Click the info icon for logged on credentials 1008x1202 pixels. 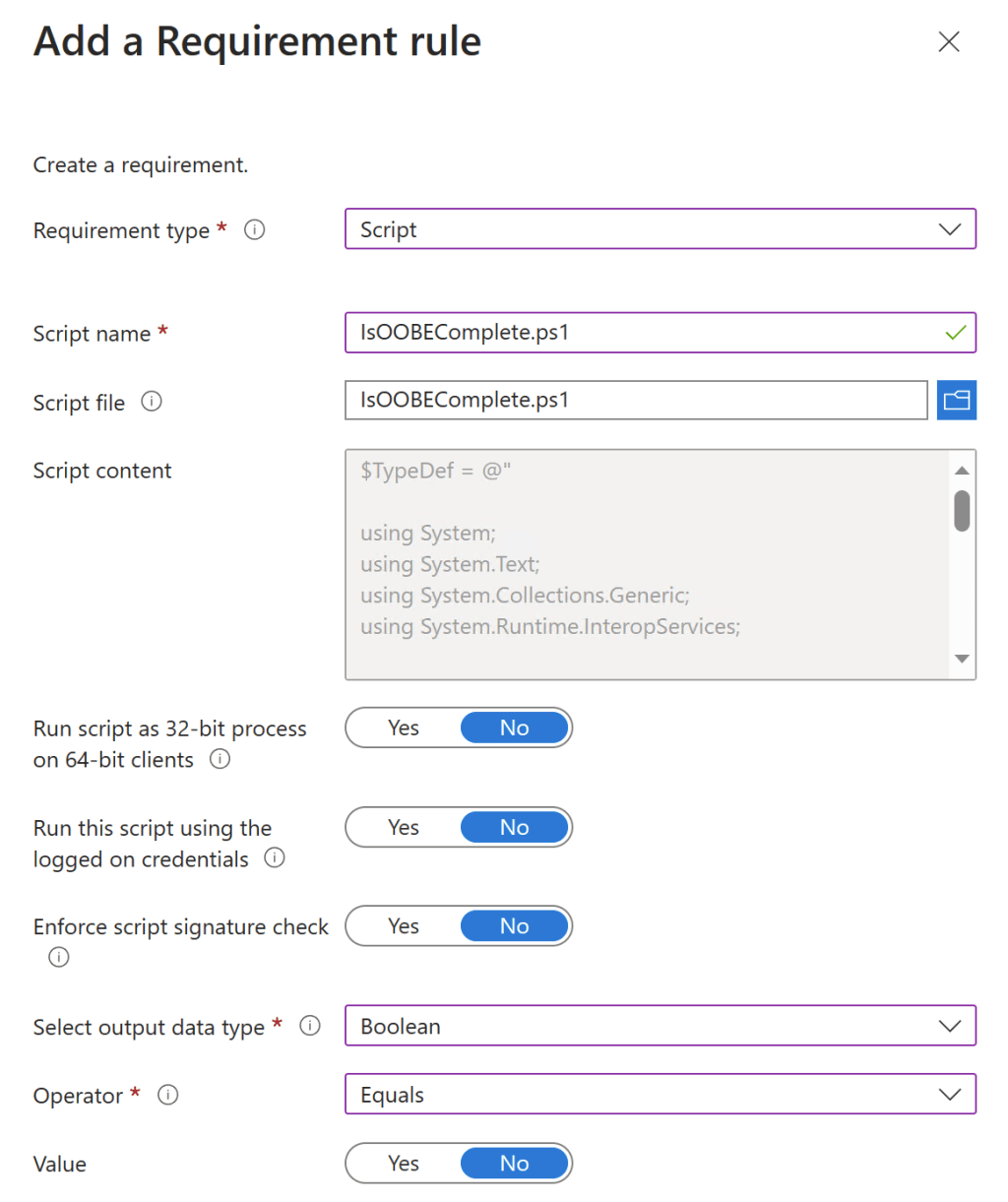pos(276,858)
